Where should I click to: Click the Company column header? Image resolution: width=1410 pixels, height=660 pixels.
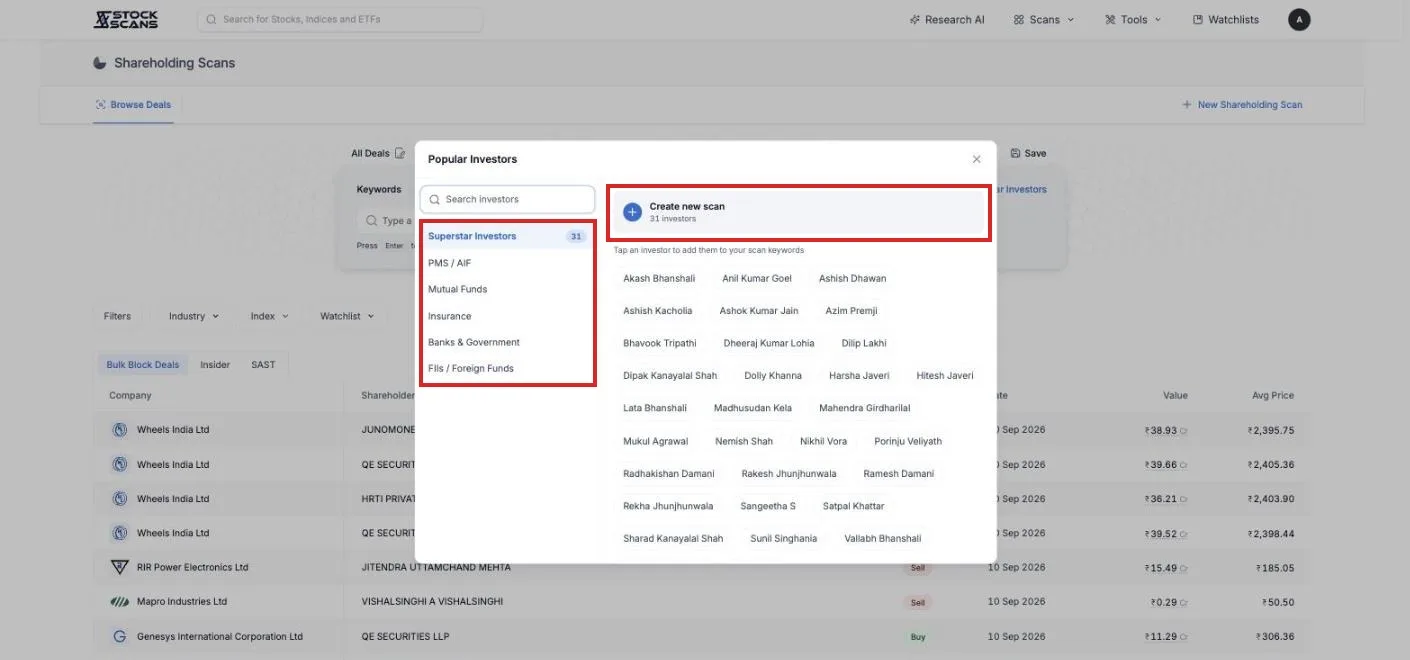click(x=130, y=396)
